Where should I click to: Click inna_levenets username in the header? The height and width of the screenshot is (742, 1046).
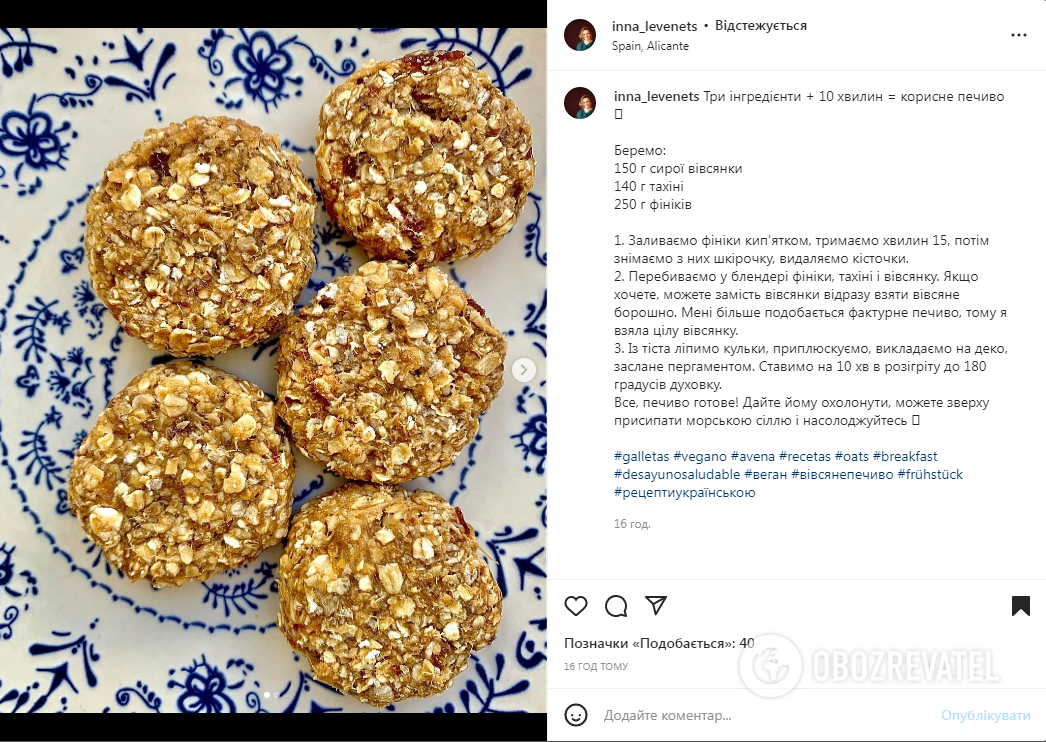pyautogui.click(x=654, y=26)
